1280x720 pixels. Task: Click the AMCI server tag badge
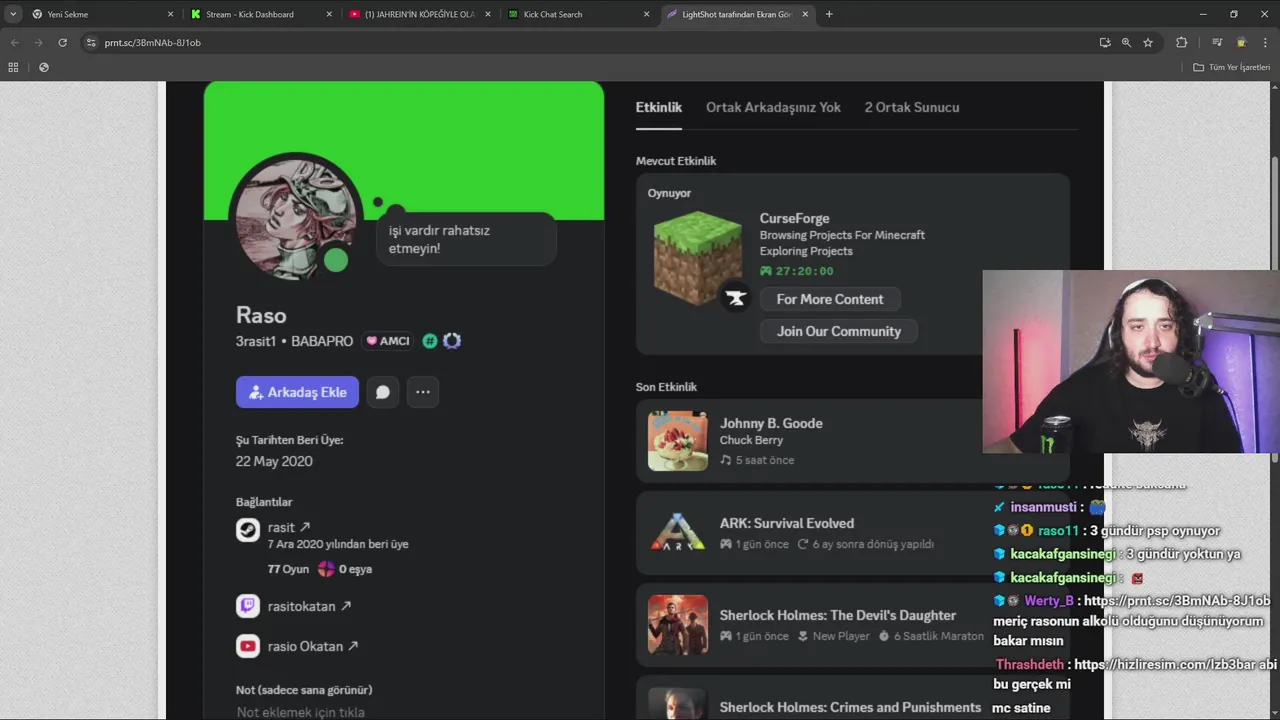[x=388, y=341]
